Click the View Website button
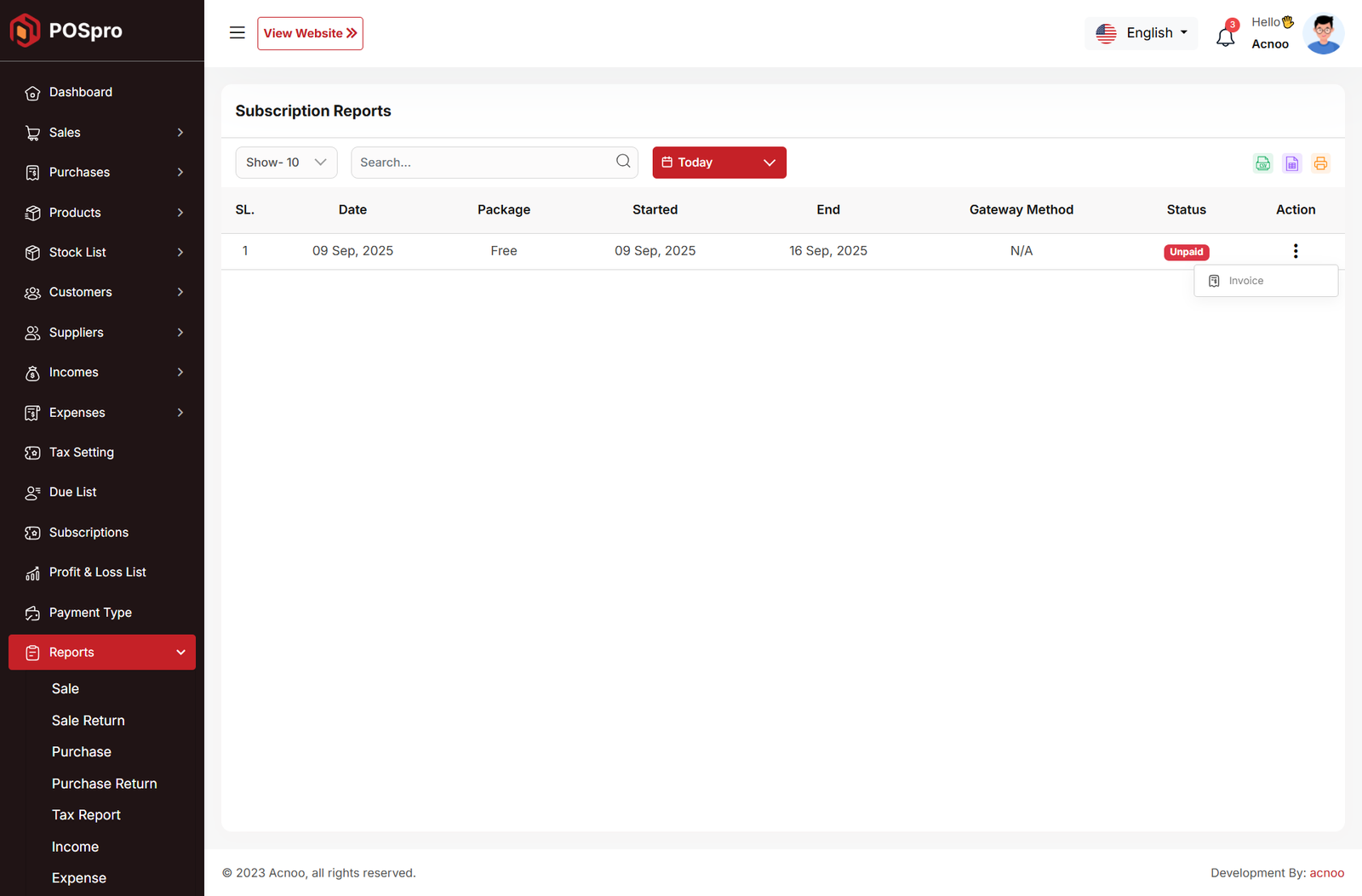 pyautogui.click(x=310, y=33)
